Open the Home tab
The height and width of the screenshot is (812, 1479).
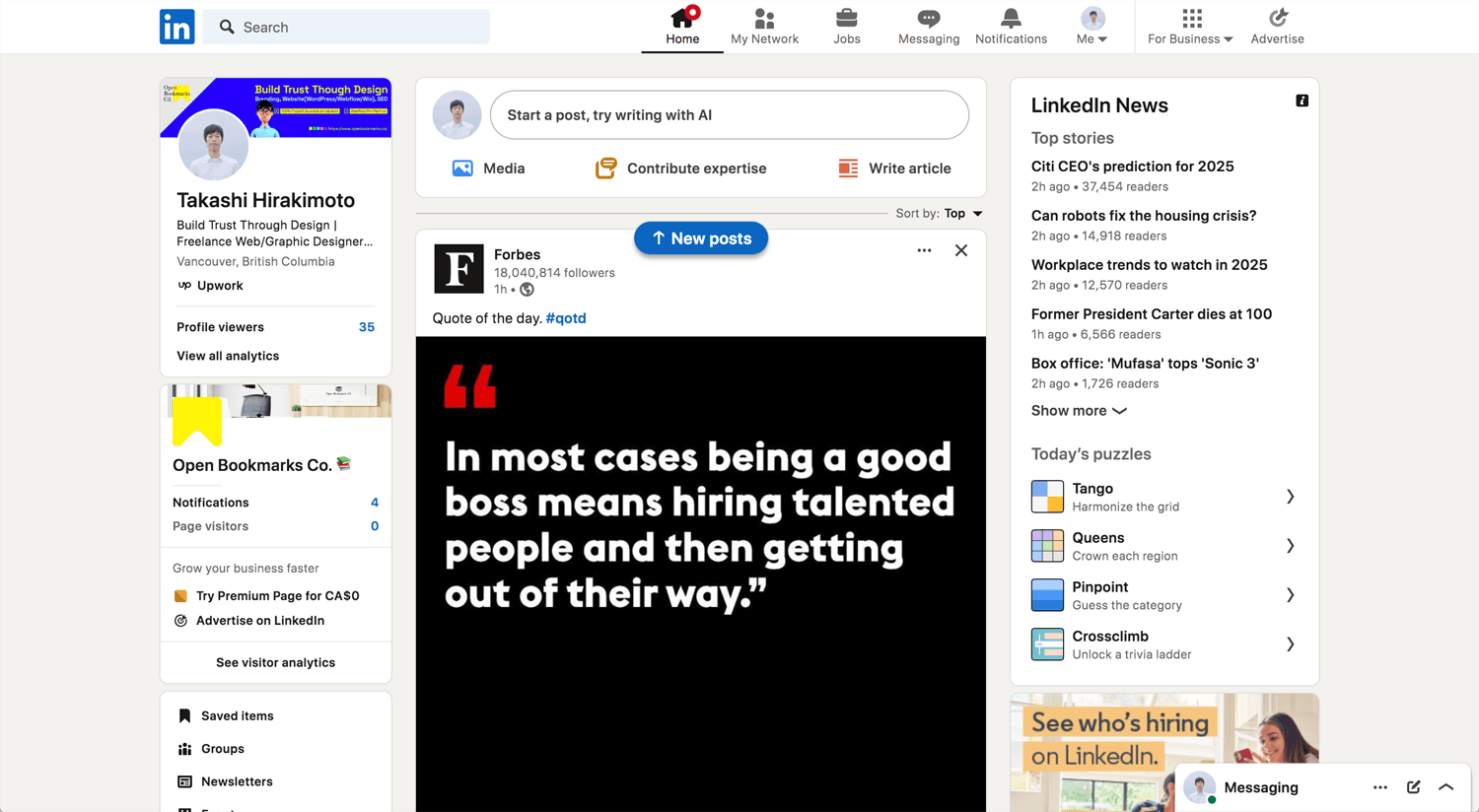click(x=682, y=27)
